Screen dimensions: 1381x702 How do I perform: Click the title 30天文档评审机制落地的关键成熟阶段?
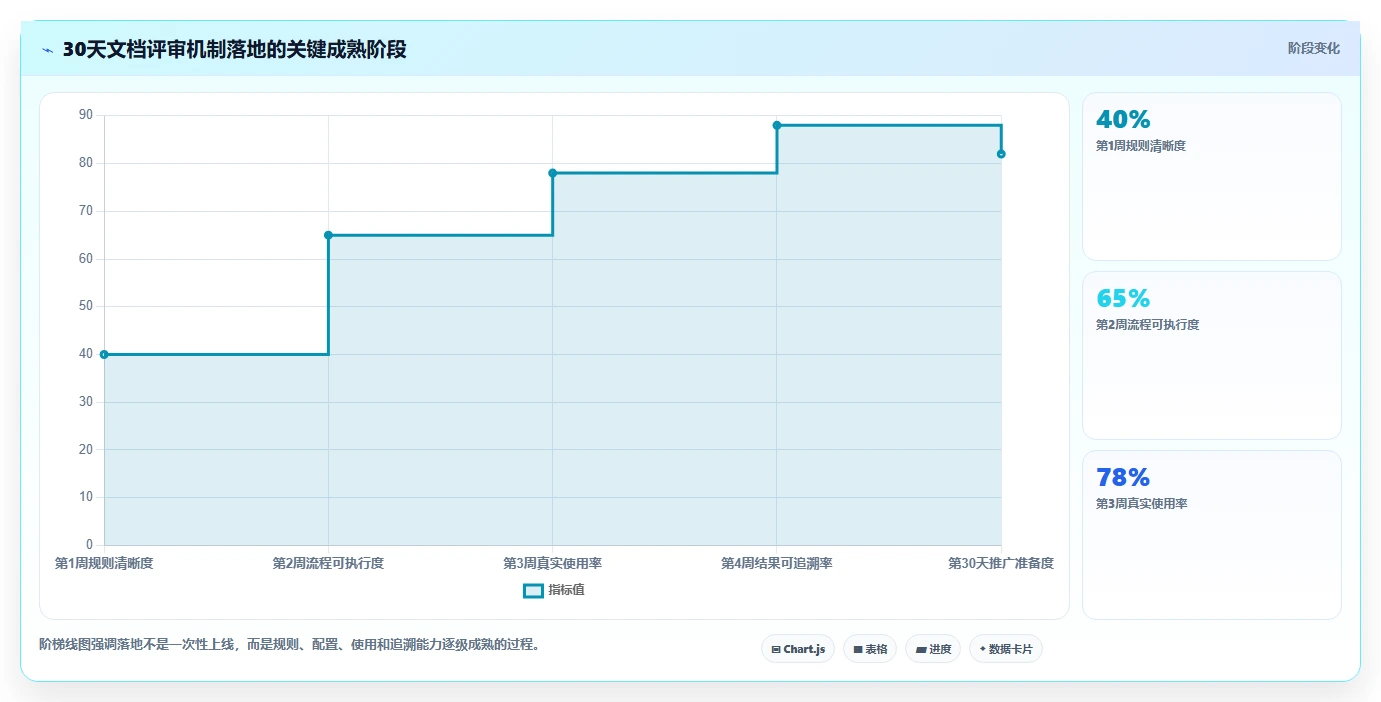(x=235, y=49)
